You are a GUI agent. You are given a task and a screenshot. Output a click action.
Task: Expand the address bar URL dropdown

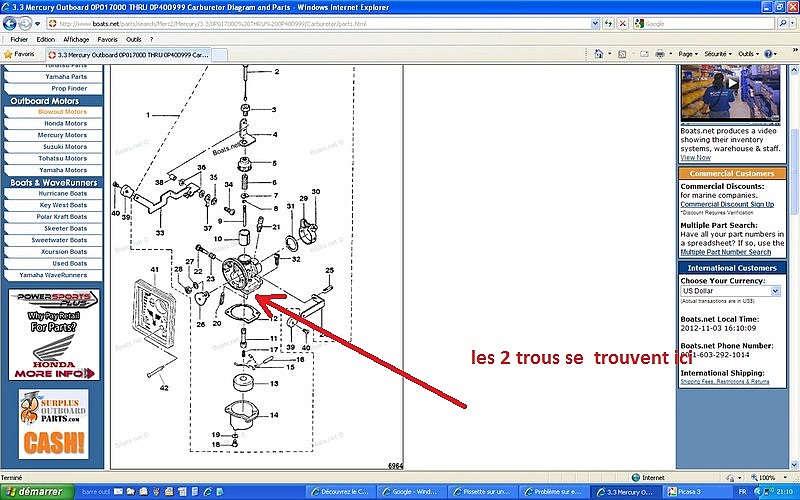coord(595,23)
